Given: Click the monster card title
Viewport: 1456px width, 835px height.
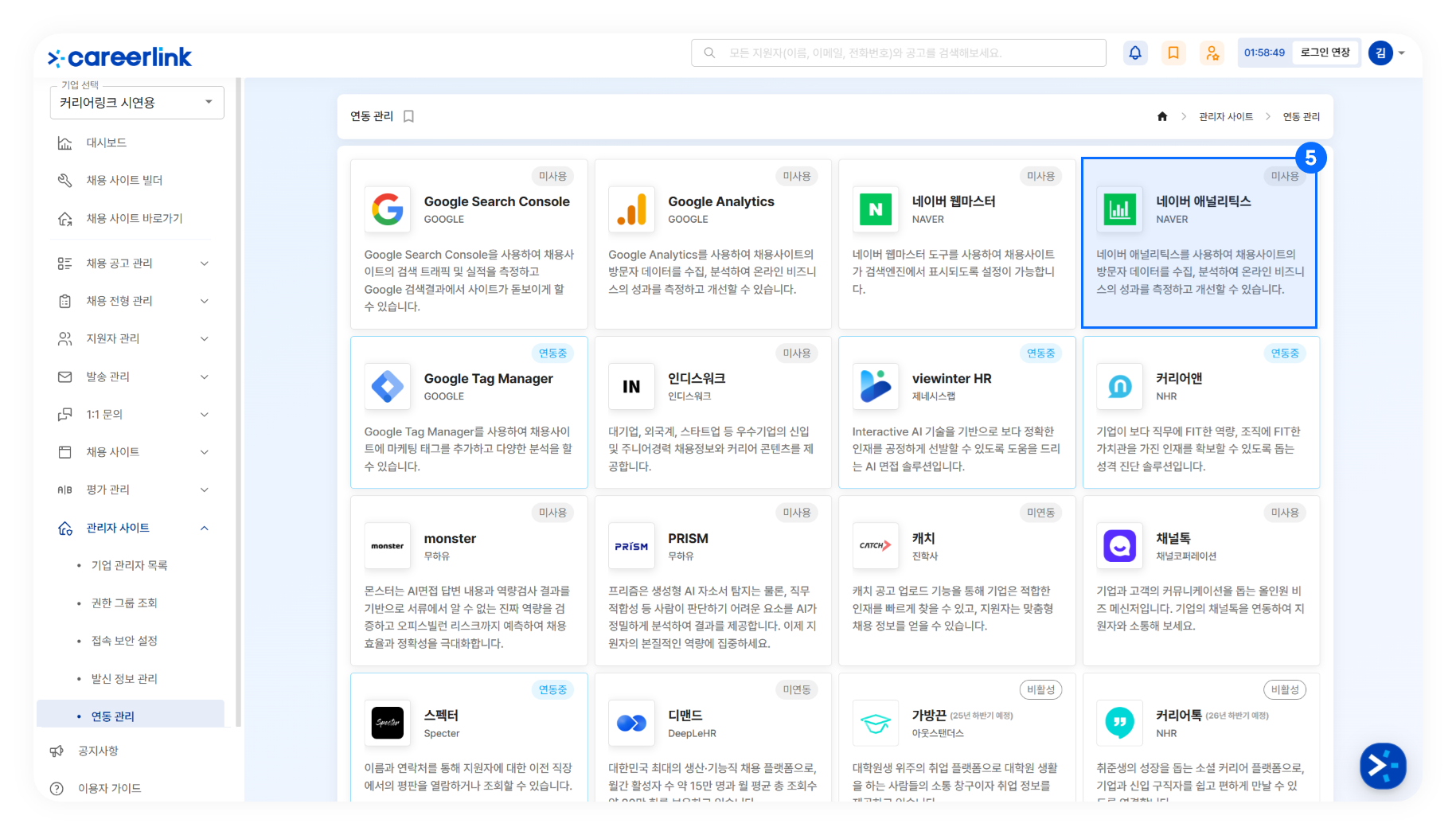Looking at the screenshot, I should pyautogui.click(x=450, y=539).
